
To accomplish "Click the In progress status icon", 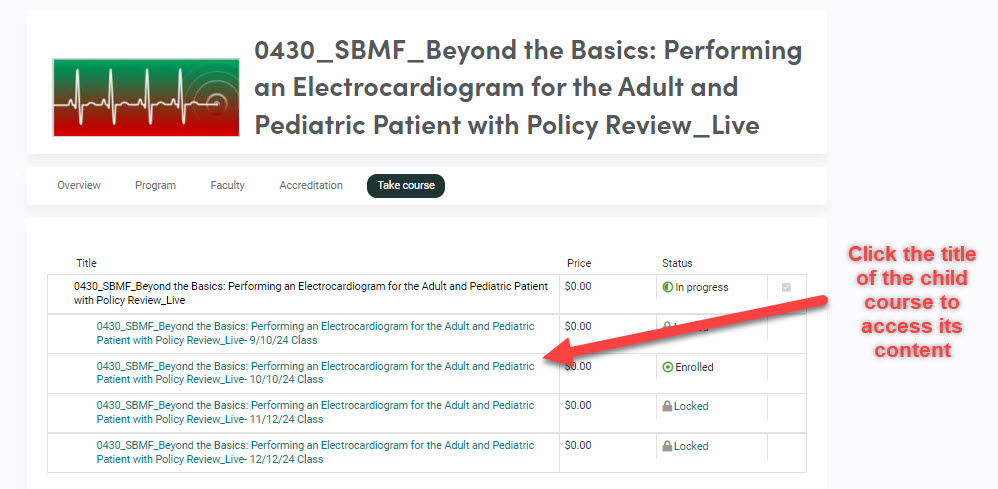I will point(668,288).
